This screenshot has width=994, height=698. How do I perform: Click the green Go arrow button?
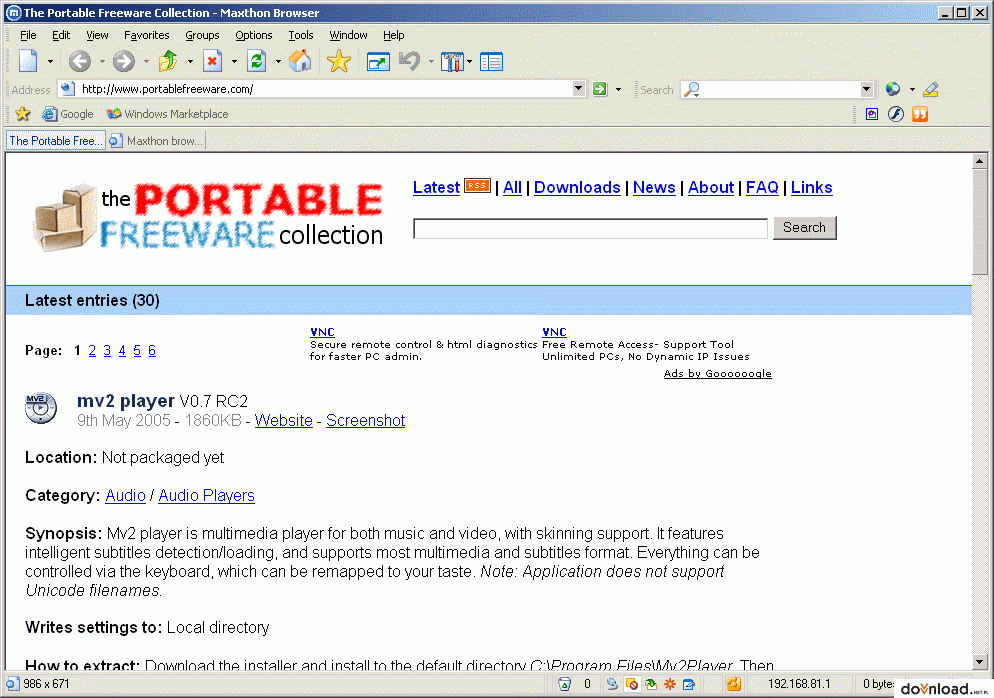pyautogui.click(x=600, y=89)
